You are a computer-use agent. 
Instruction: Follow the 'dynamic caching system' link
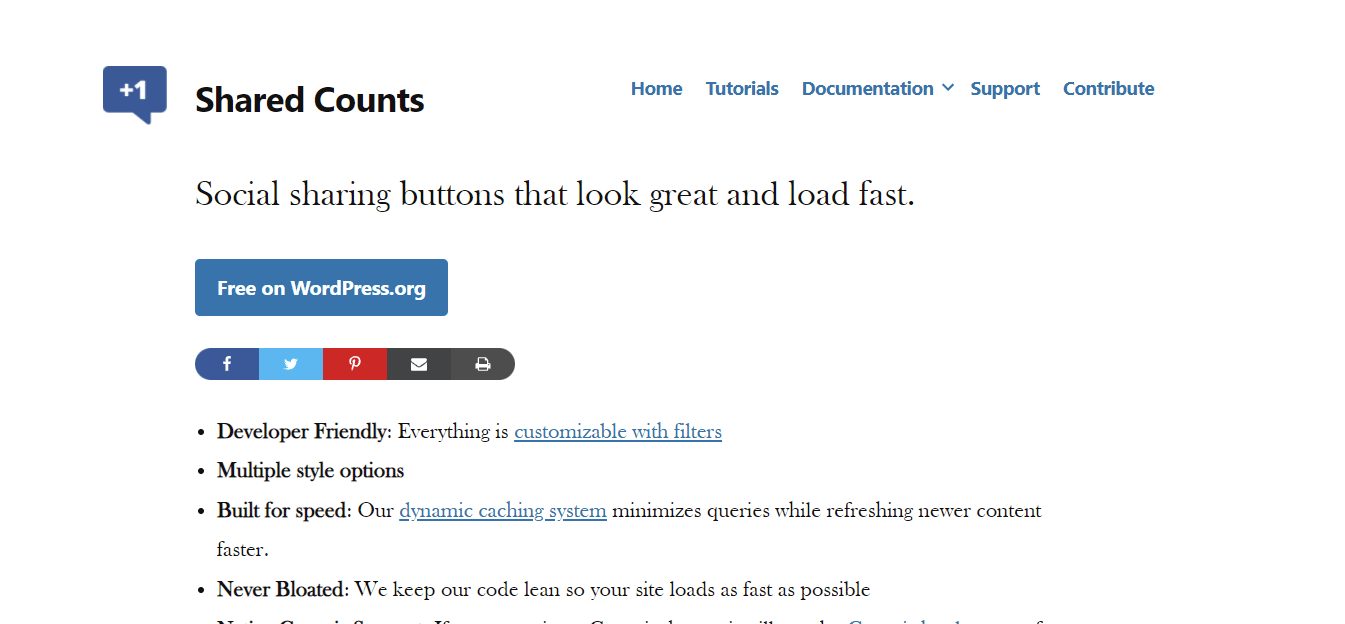point(503,511)
